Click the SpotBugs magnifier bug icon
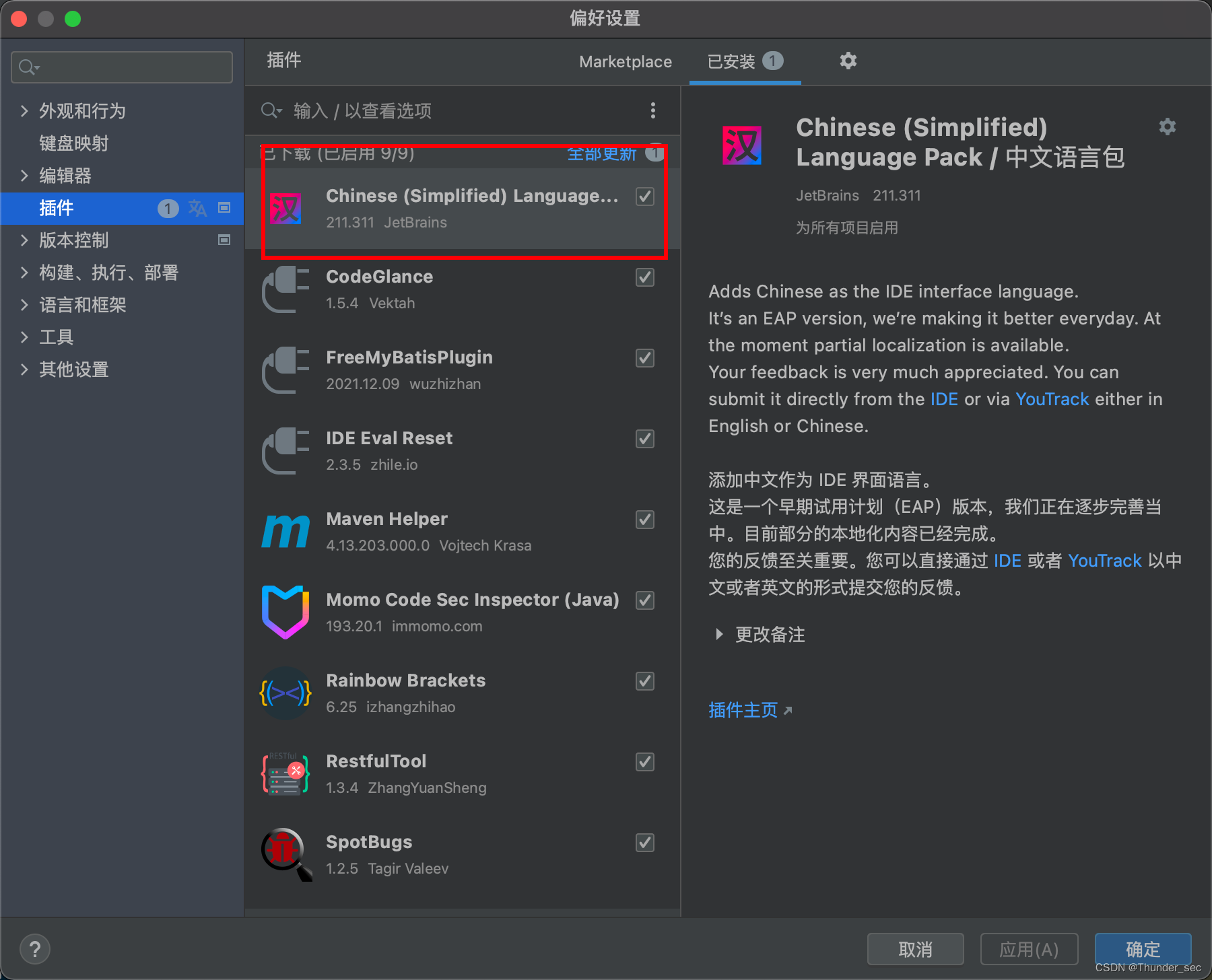The width and height of the screenshot is (1212, 980). pyautogui.click(x=287, y=855)
